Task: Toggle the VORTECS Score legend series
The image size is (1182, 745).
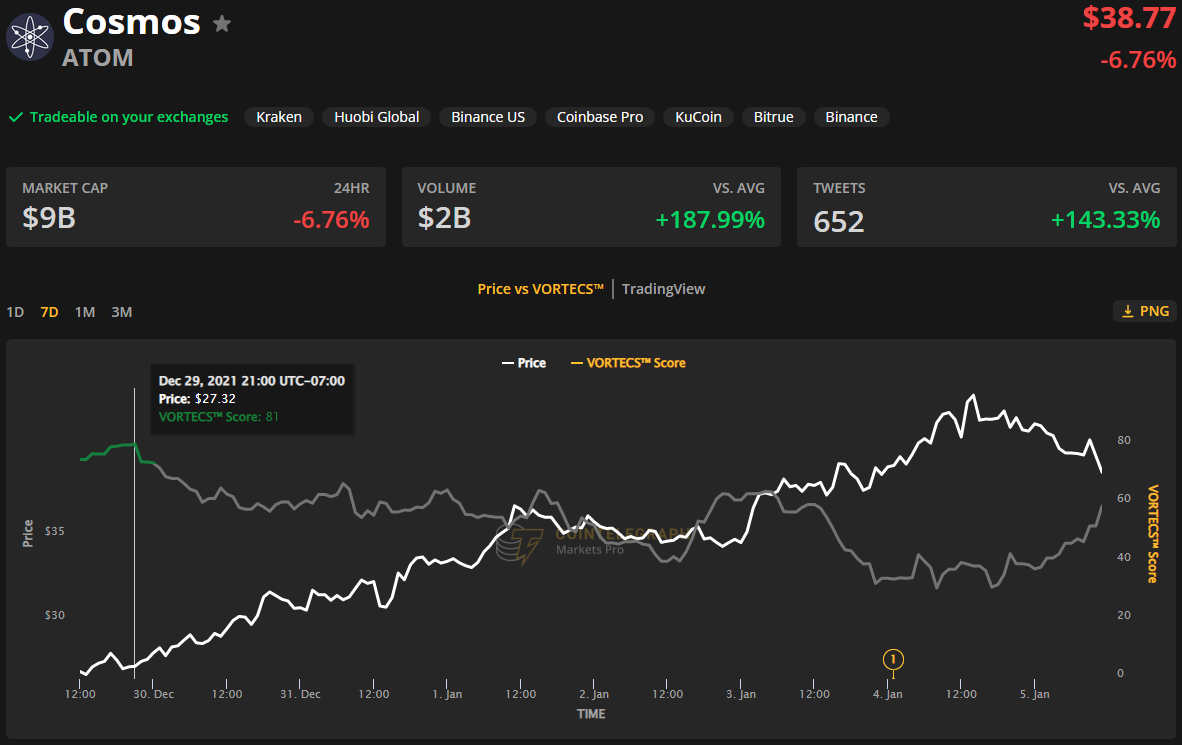Action: point(628,363)
